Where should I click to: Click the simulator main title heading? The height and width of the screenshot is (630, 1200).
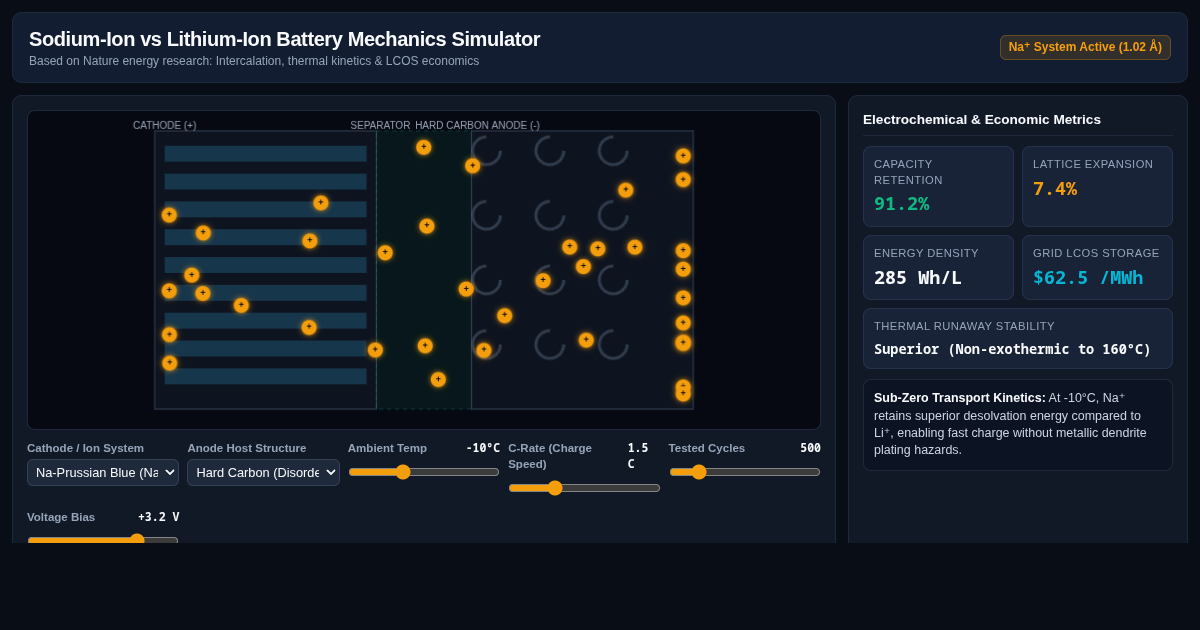tap(284, 39)
